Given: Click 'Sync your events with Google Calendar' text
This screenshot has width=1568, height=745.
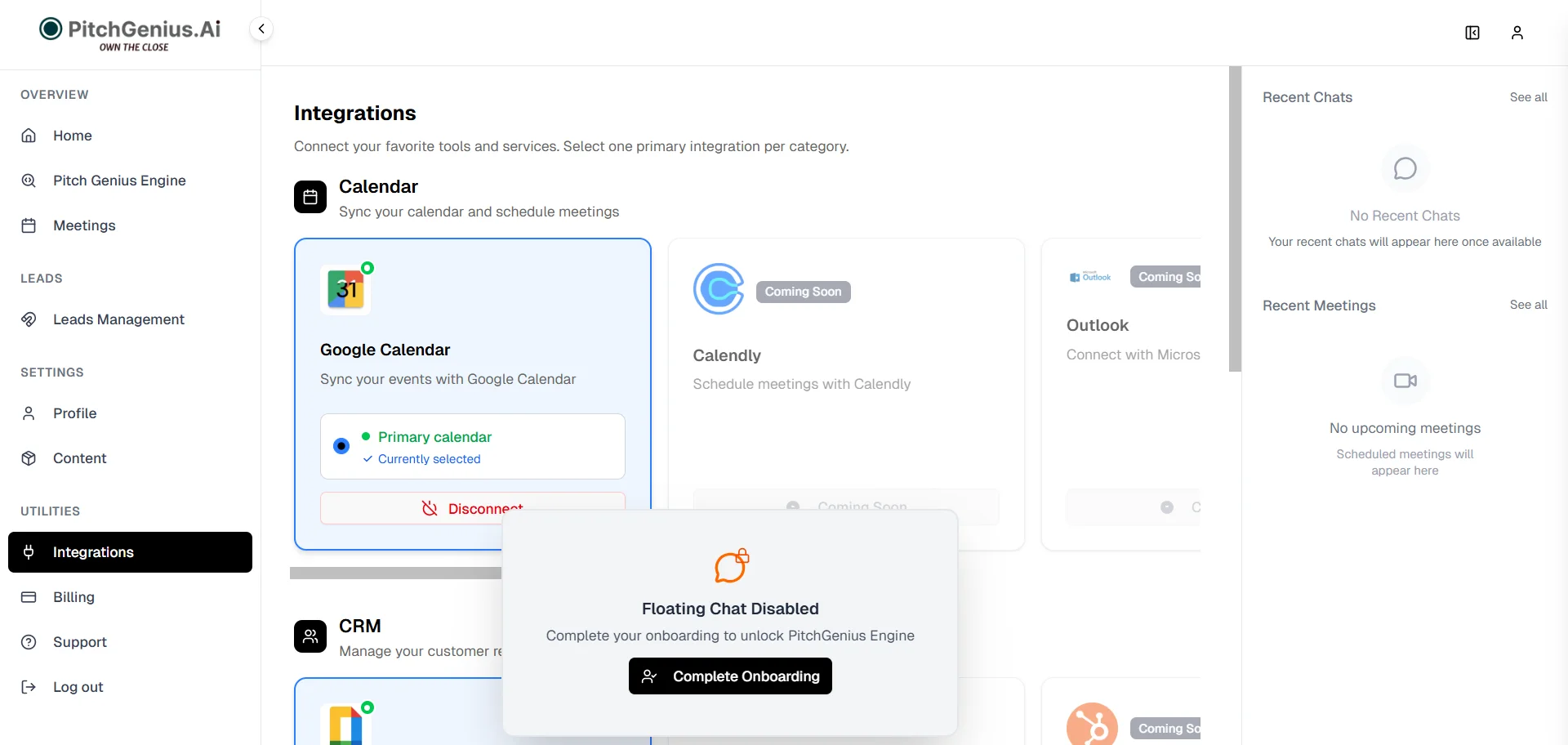Looking at the screenshot, I should [448, 379].
